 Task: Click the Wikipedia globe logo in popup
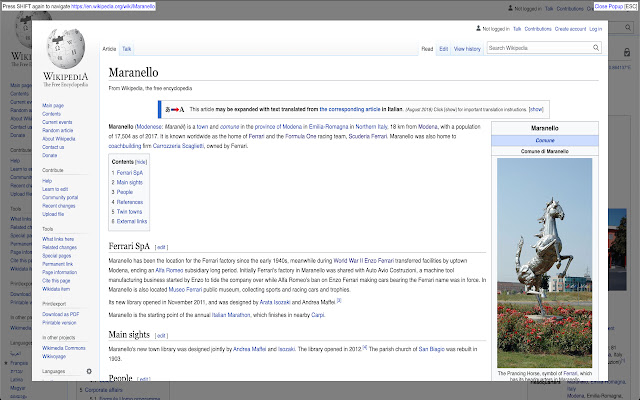[x=66, y=49]
